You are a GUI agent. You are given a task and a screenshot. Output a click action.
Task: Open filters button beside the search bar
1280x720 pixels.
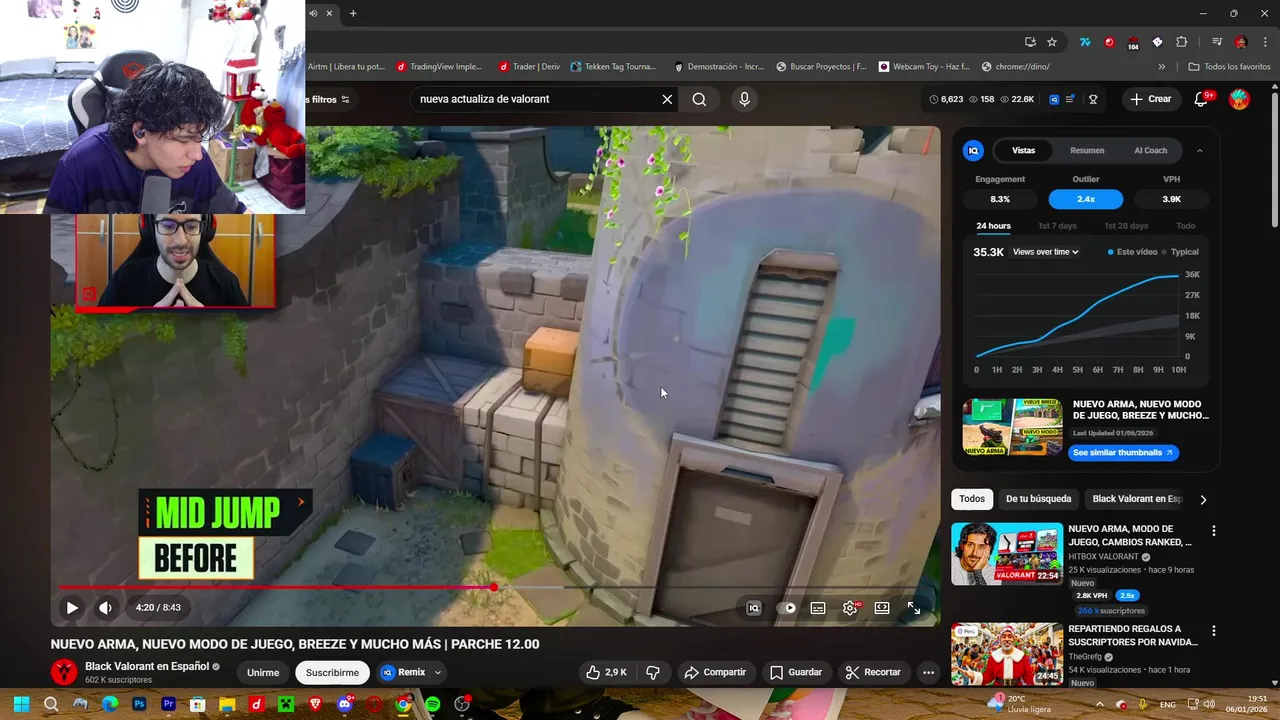[329, 99]
